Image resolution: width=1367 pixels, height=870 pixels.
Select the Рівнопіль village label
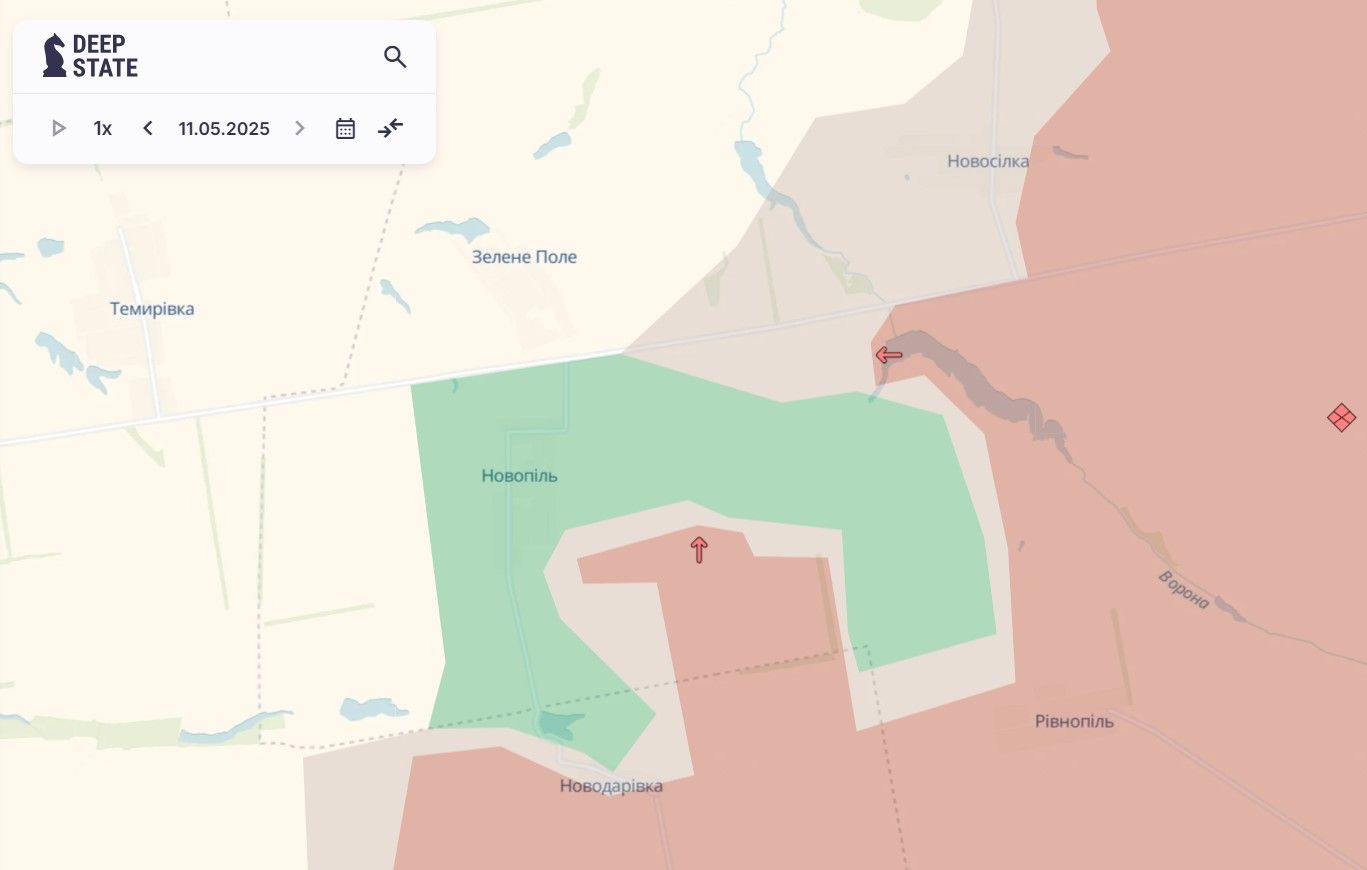[1074, 721]
